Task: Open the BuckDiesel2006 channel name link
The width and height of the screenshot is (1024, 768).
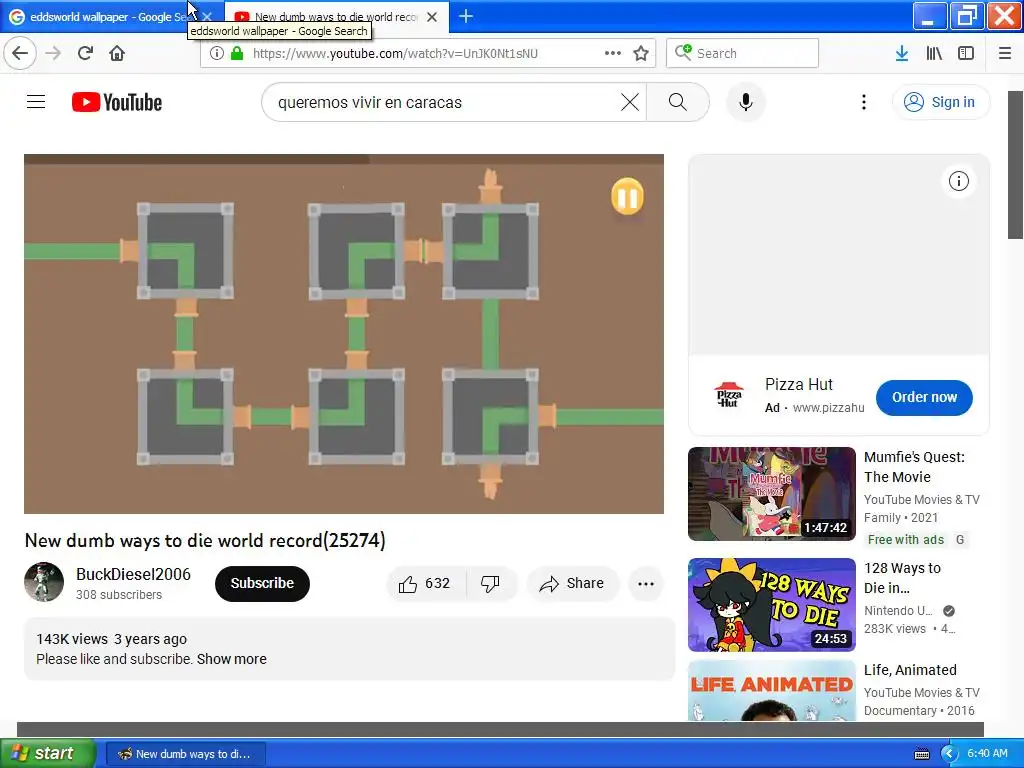Action: [133, 574]
